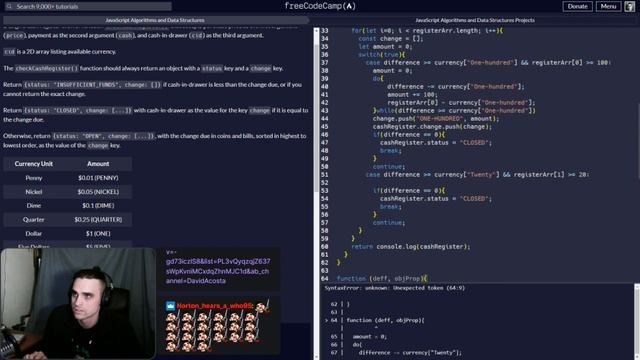Place cursor on function (deff, objProp) line
This screenshot has width=640, height=360.
tap(382, 279)
